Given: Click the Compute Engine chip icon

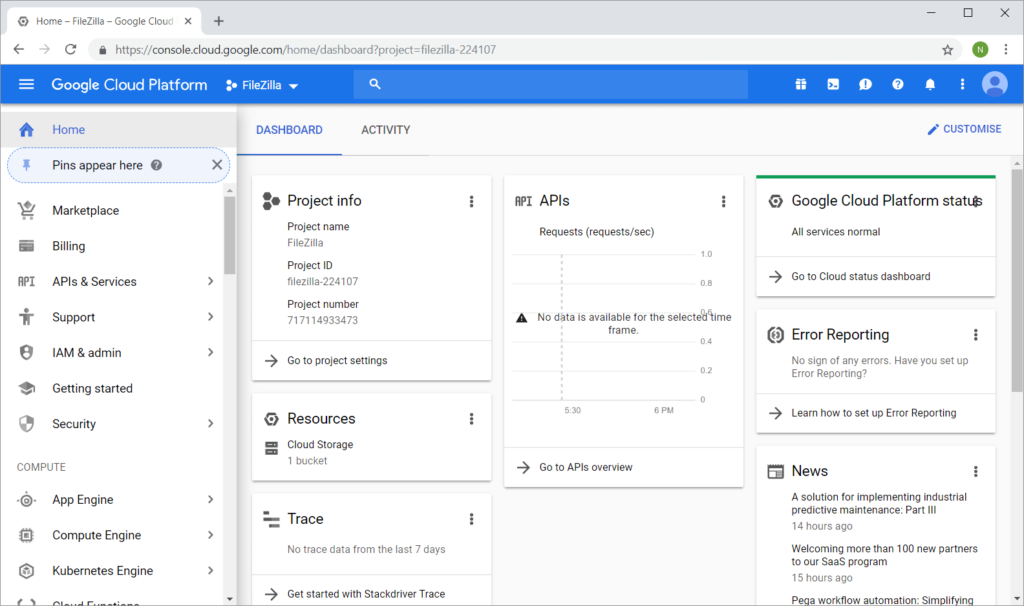Looking at the screenshot, I should click(26, 535).
